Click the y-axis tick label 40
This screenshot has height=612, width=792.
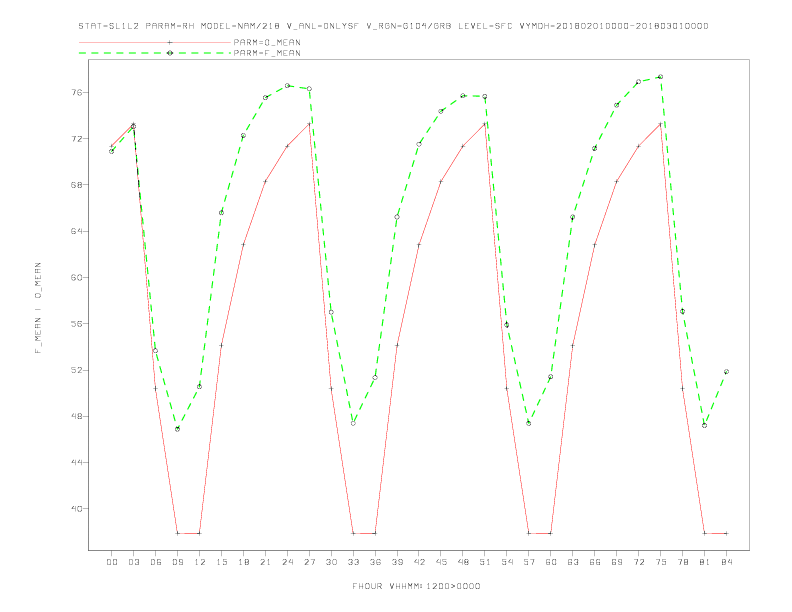pyautogui.click(x=77, y=508)
